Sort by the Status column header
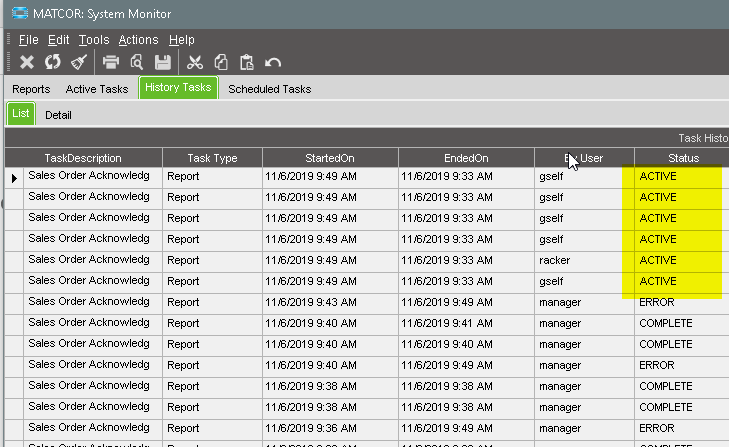Image resolution: width=729 pixels, height=447 pixels. pos(682,158)
